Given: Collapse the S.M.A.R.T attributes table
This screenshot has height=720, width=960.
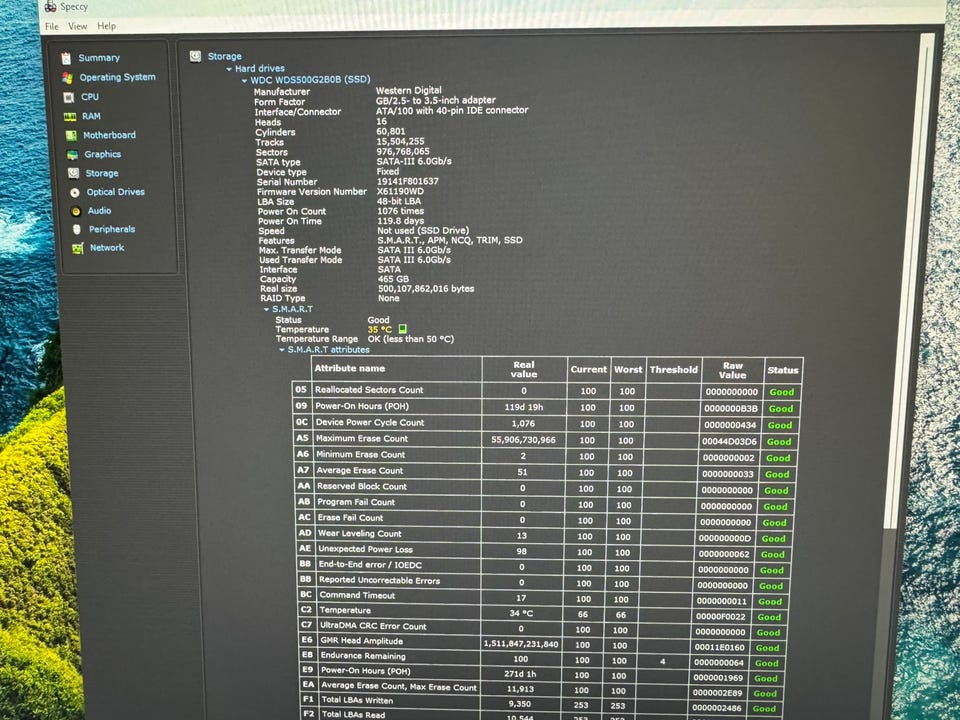Looking at the screenshot, I should click(x=282, y=350).
